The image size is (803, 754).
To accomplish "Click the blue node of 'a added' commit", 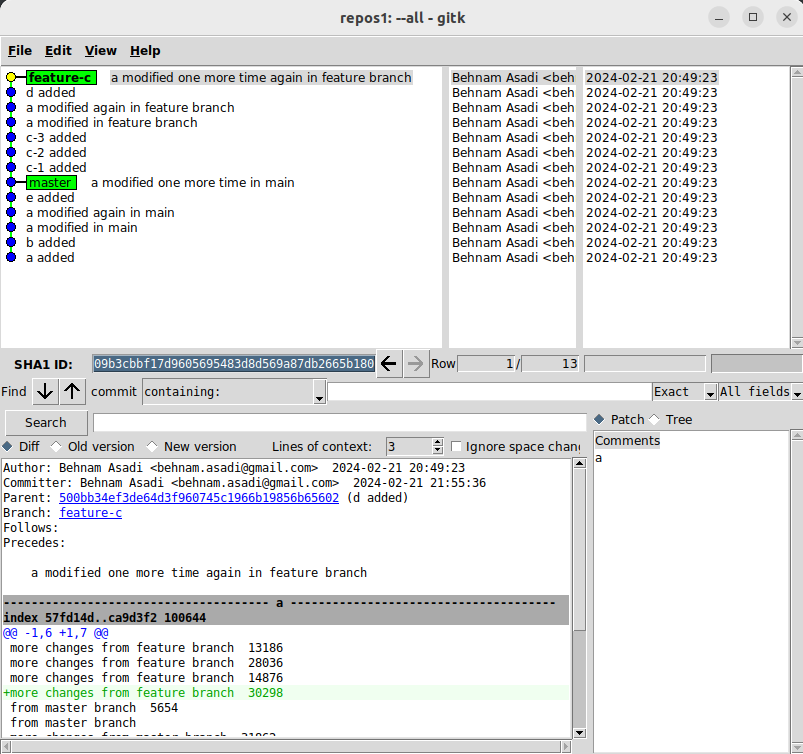I will pos(11,258).
